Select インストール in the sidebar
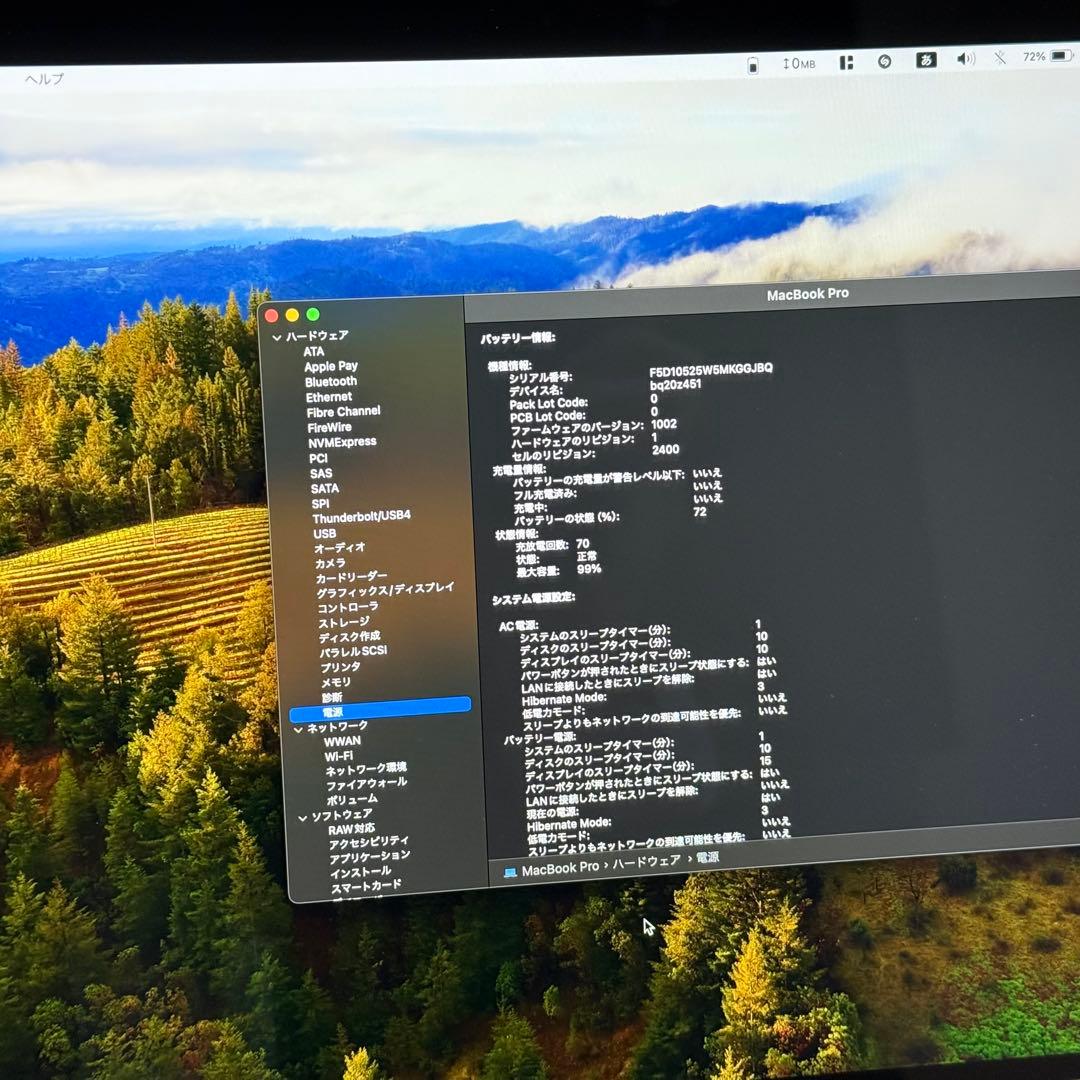1080x1080 pixels. pos(360,873)
